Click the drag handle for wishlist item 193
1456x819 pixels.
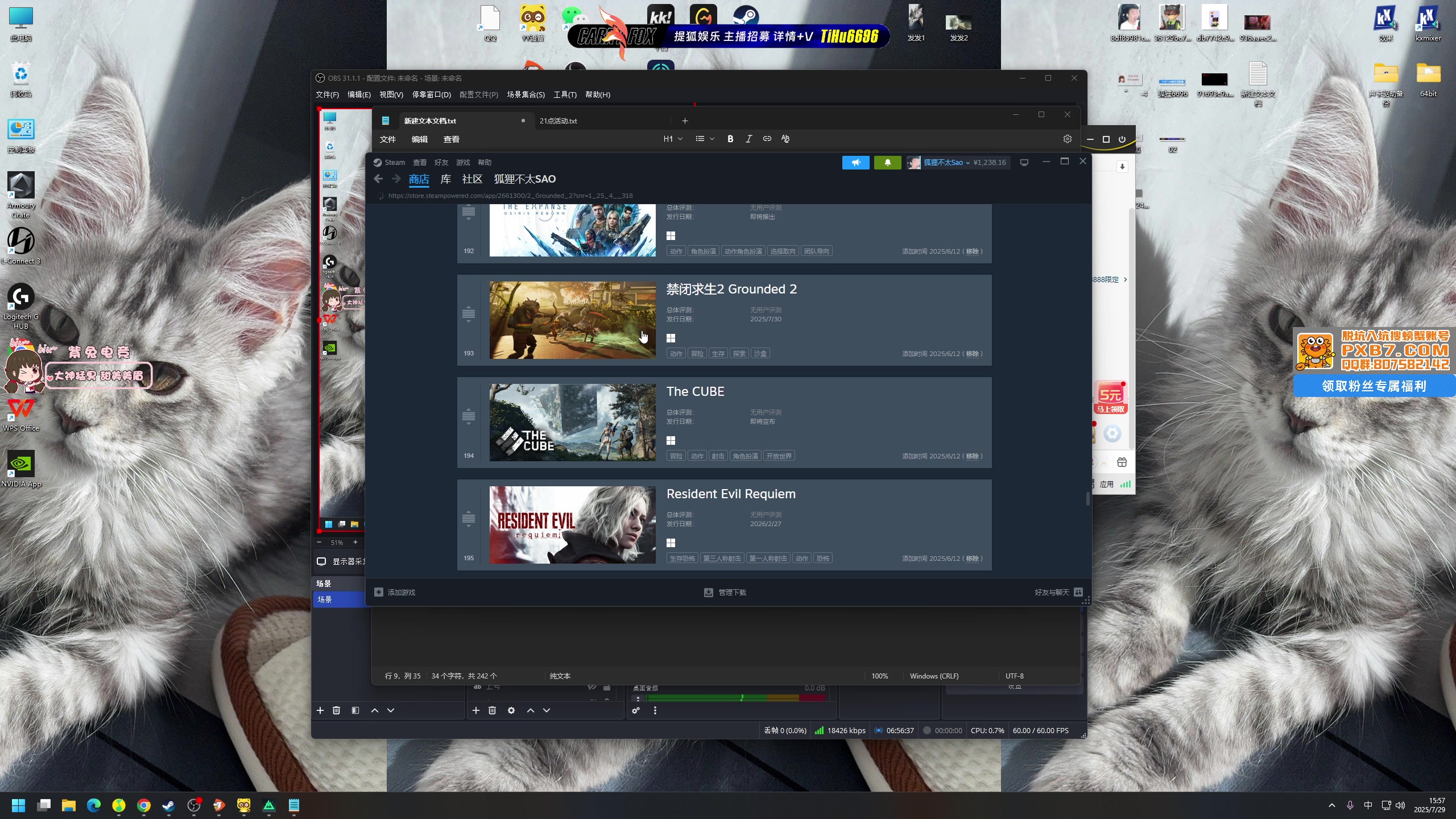point(469,313)
